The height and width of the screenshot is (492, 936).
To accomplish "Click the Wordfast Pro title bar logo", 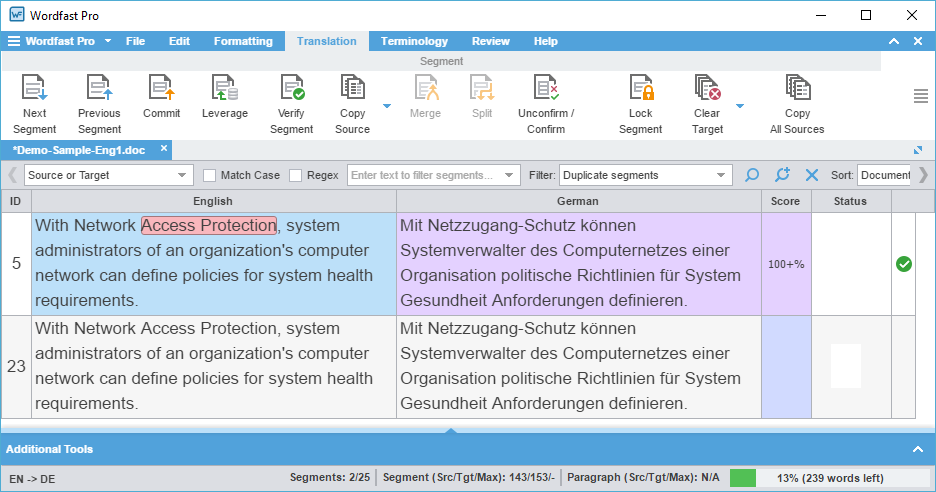I will pyautogui.click(x=17, y=15).
